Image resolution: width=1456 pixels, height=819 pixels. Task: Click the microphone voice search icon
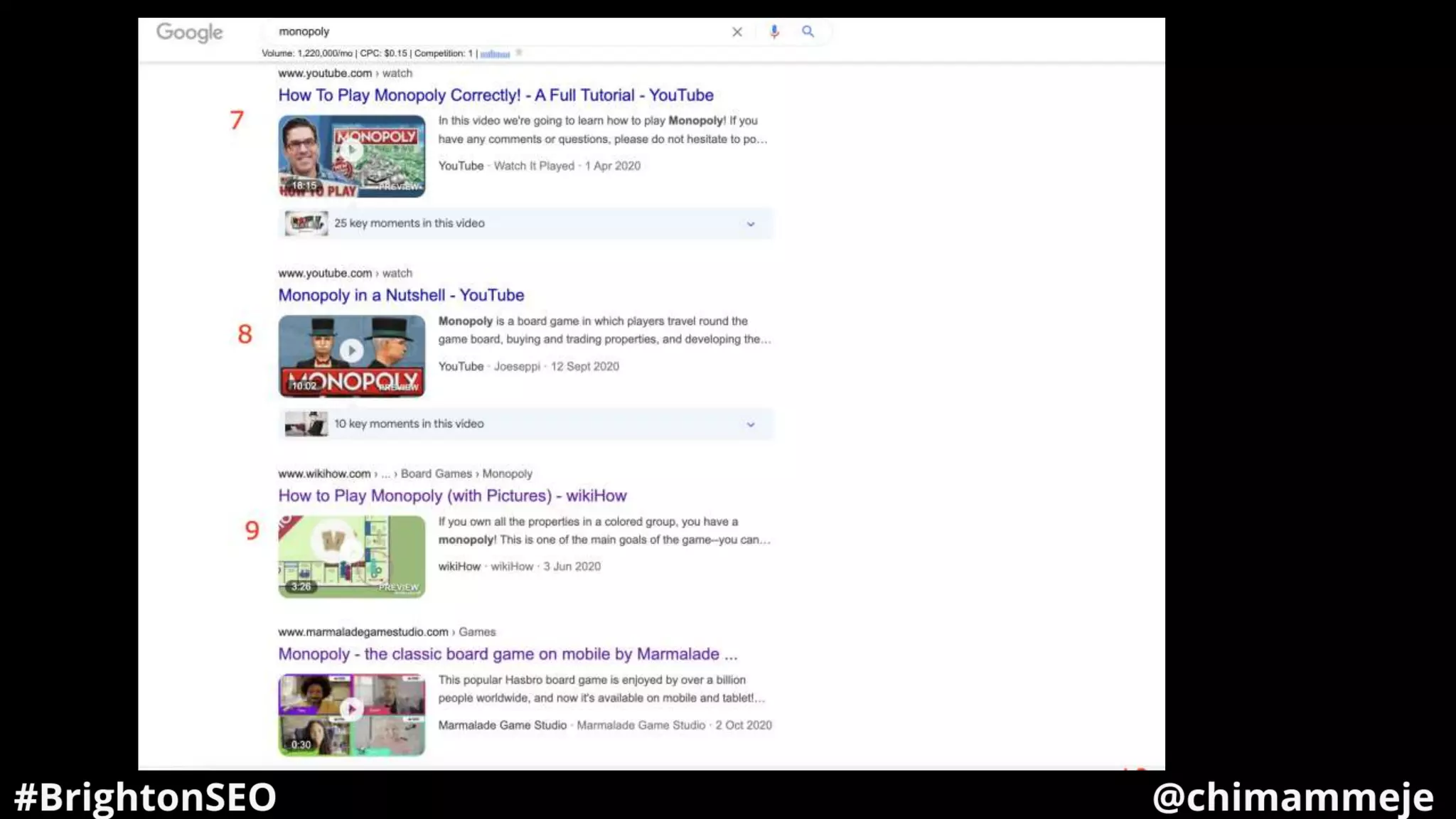point(774,31)
